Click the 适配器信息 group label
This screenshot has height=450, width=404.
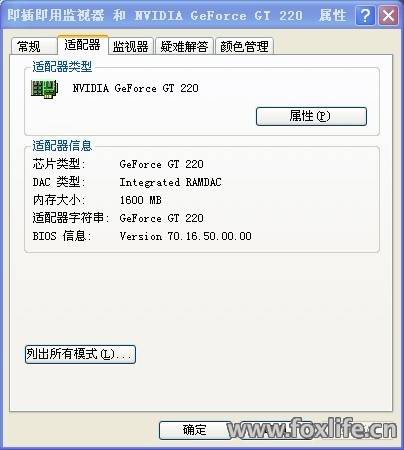click(62, 146)
